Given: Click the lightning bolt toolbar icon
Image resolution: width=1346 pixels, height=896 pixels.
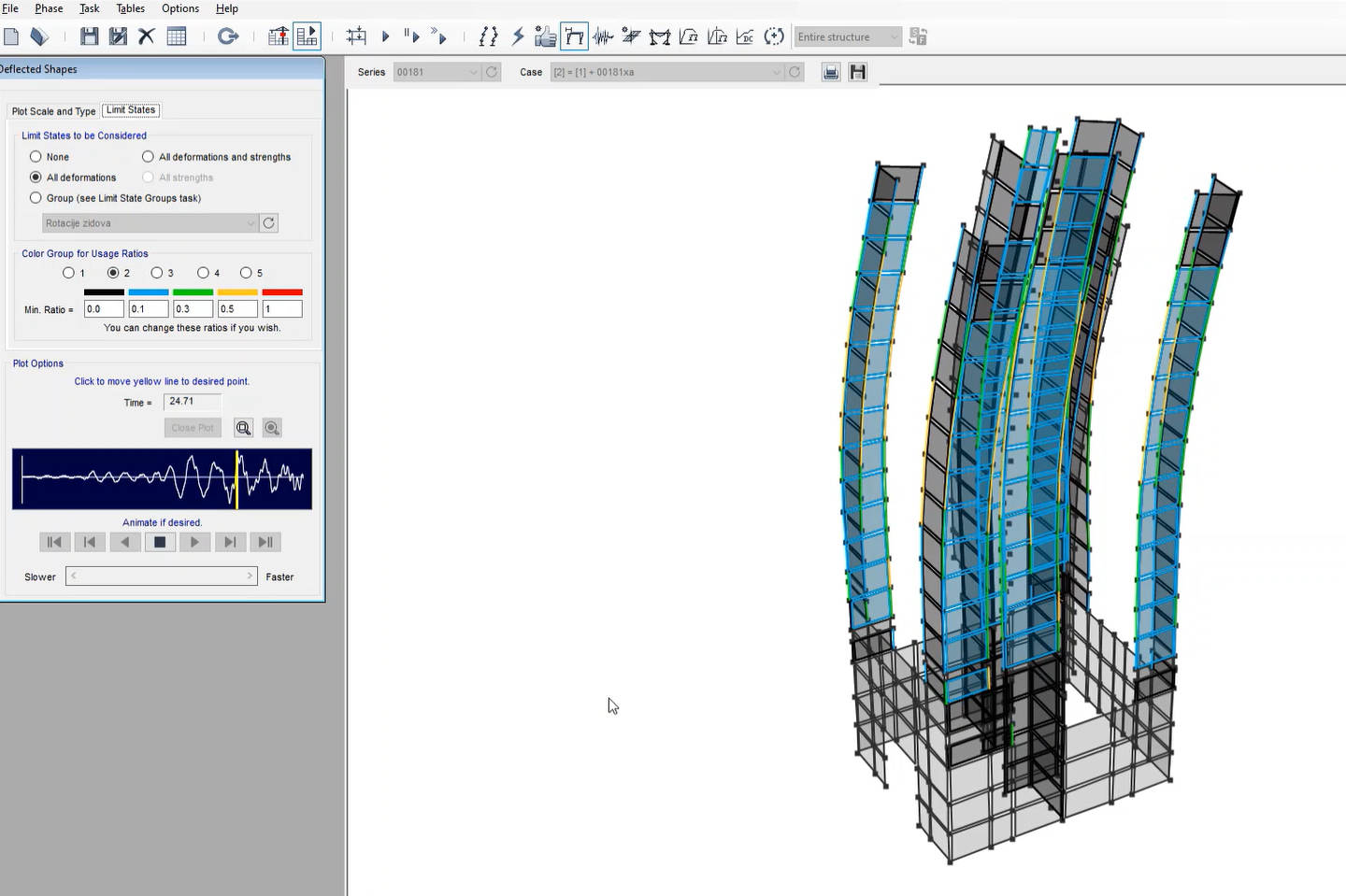Looking at the screenshot, I should 518,36.
